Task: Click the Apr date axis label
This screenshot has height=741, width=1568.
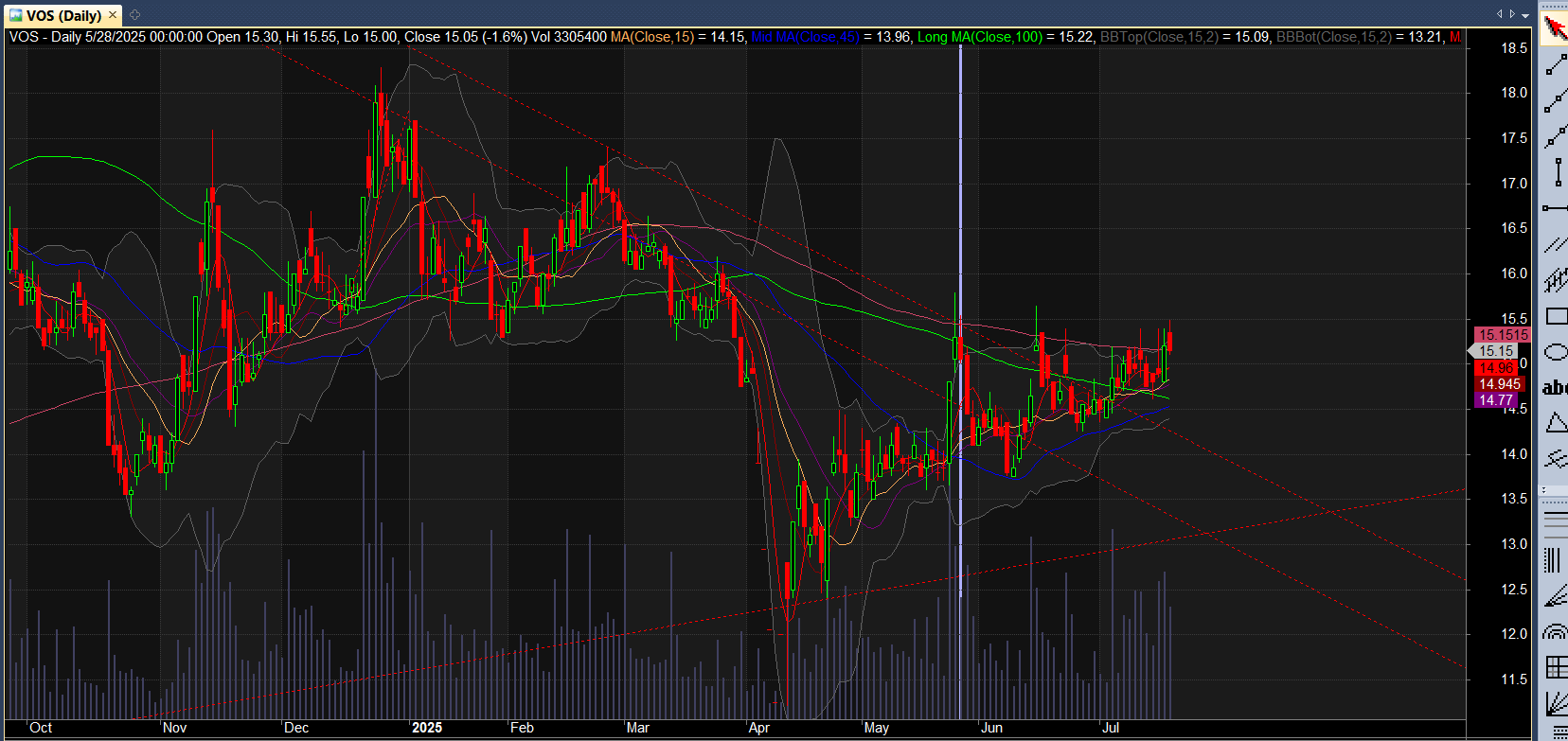Action: click(x=758, y=728)
